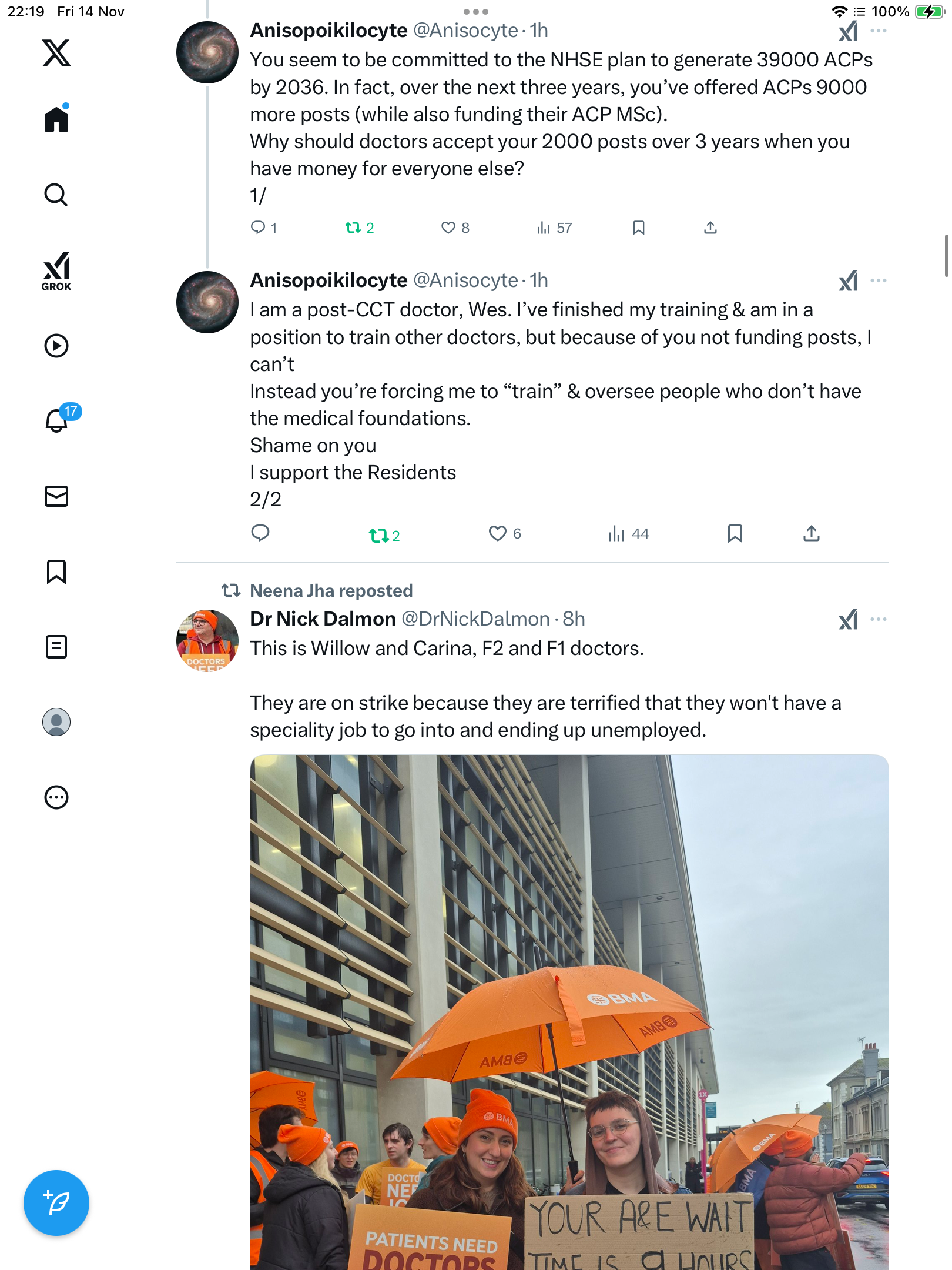Tap the compose new post button
The width and height of the screenshot is (952, 1270).
point(56,1203)
